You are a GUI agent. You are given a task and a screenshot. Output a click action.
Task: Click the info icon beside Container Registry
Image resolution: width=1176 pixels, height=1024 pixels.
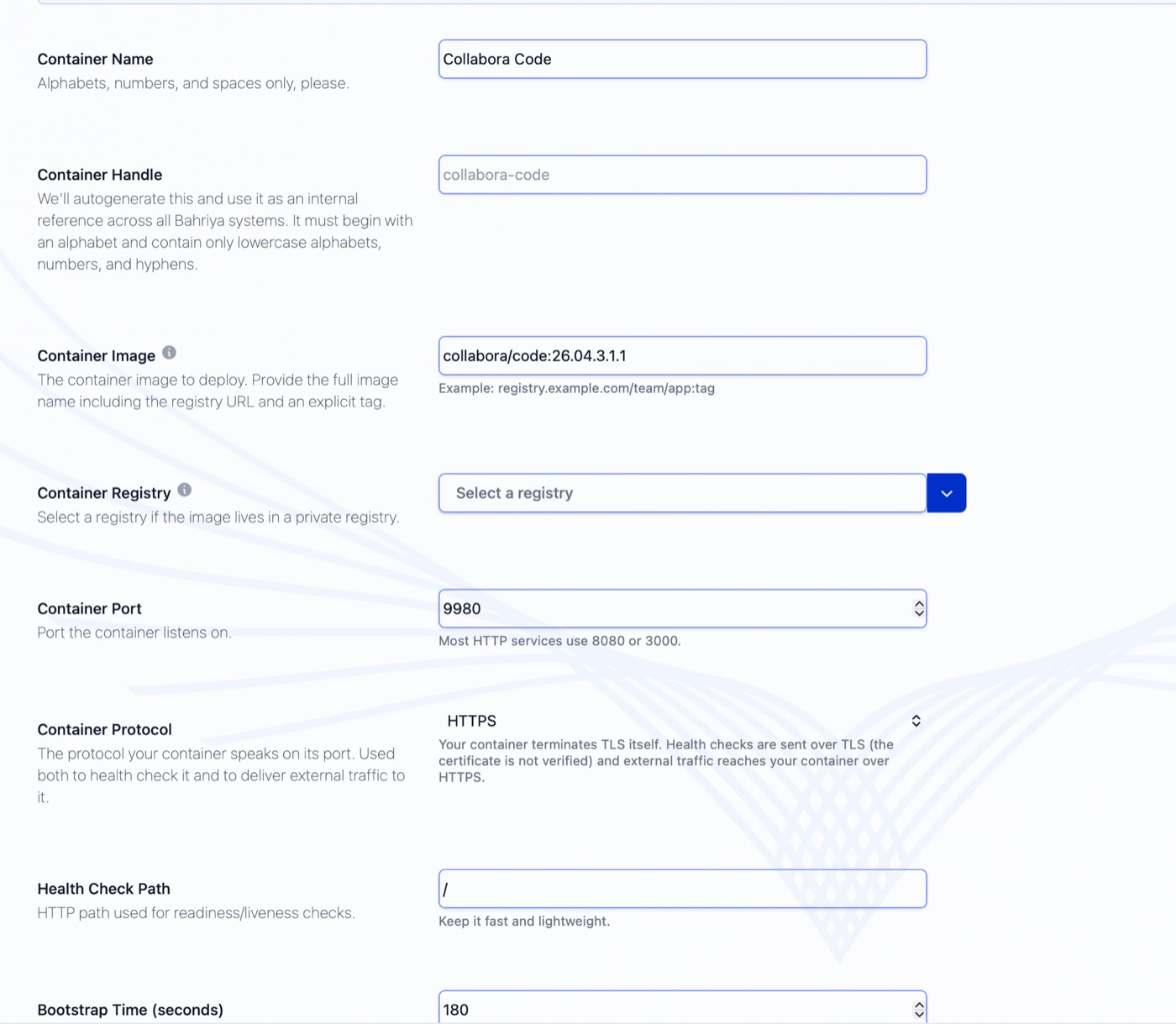pos(185,490)
